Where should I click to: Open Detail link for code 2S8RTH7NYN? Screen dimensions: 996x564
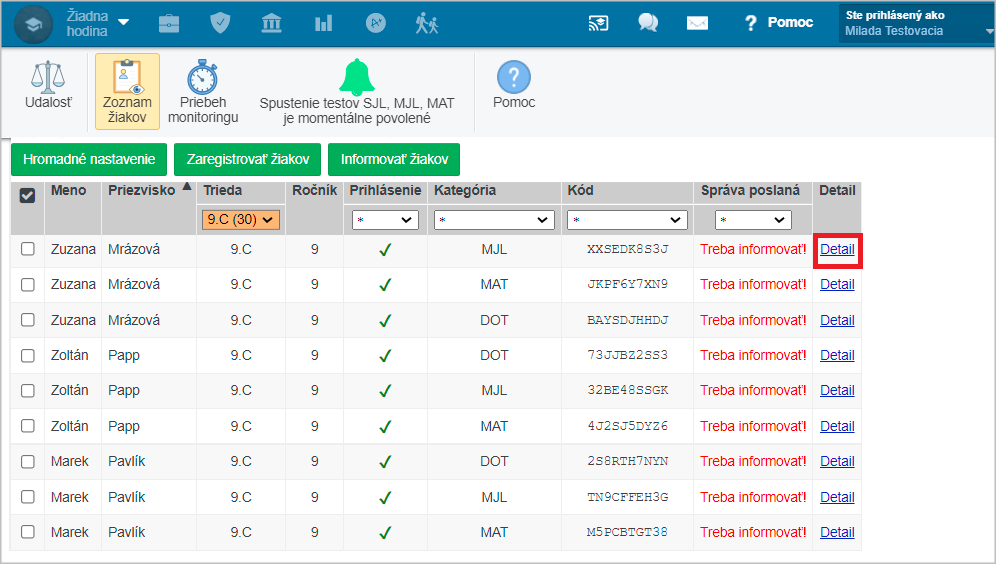tap(837, 462)
